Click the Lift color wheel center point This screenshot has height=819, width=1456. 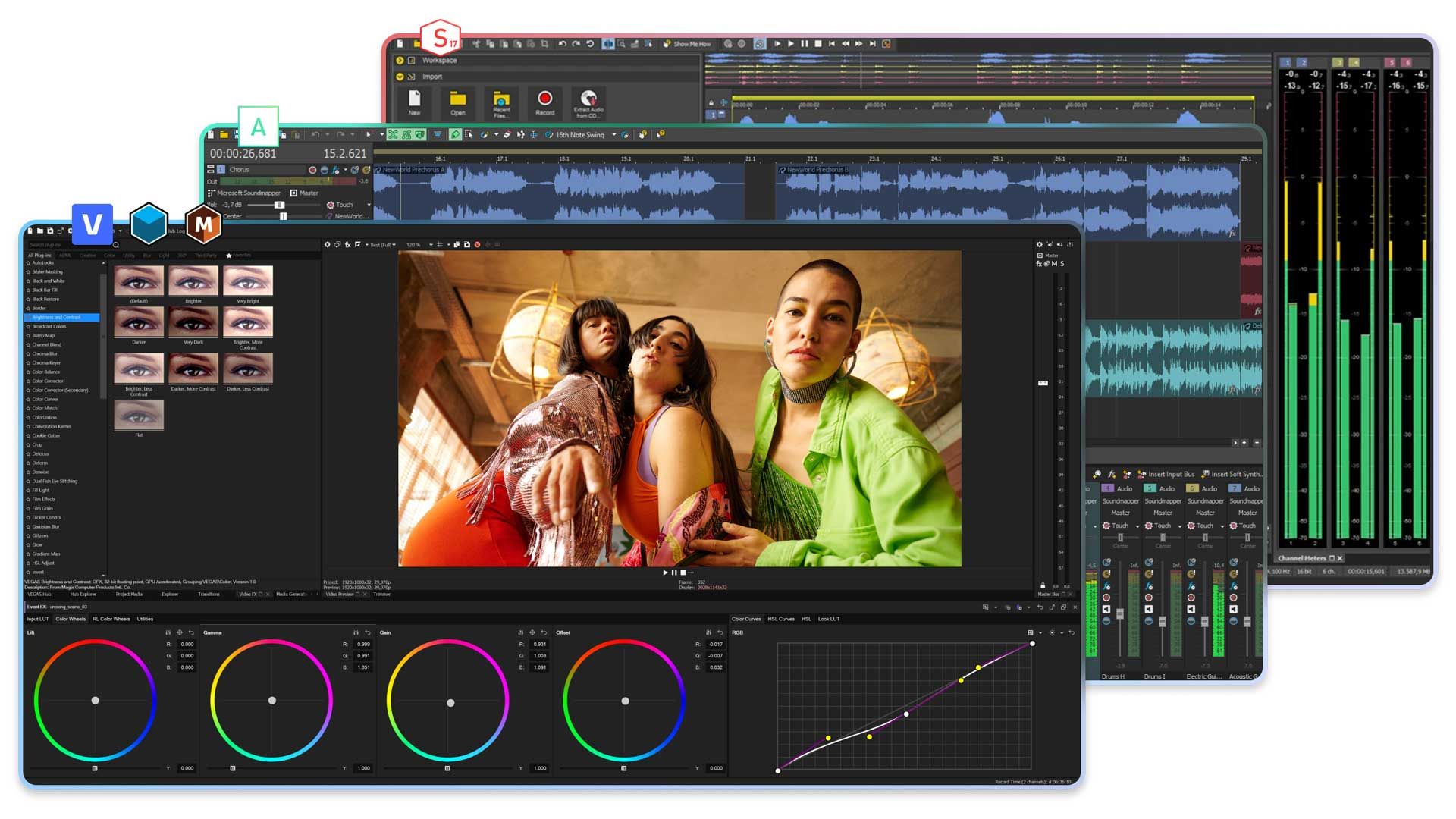pos(94,700)
